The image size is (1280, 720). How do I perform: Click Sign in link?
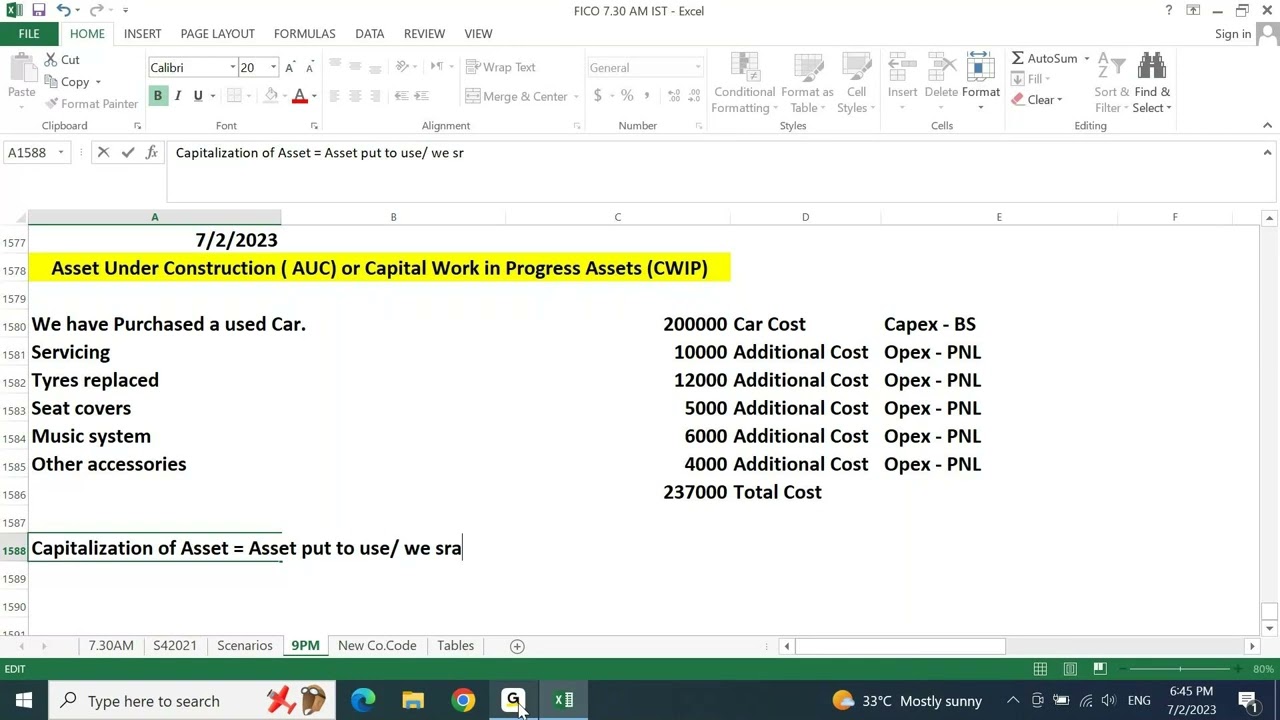point(1233,34)
